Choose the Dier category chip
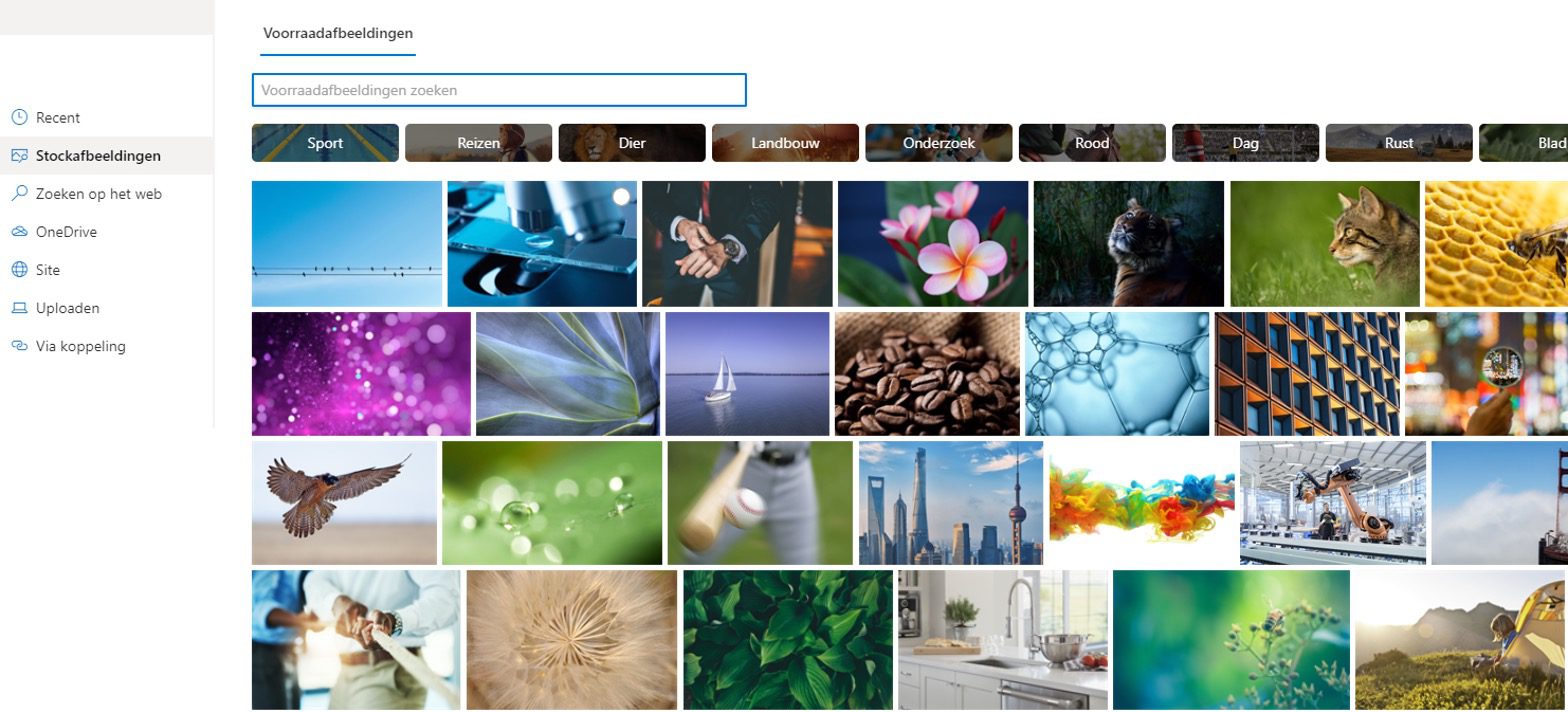 pos(632,143)
